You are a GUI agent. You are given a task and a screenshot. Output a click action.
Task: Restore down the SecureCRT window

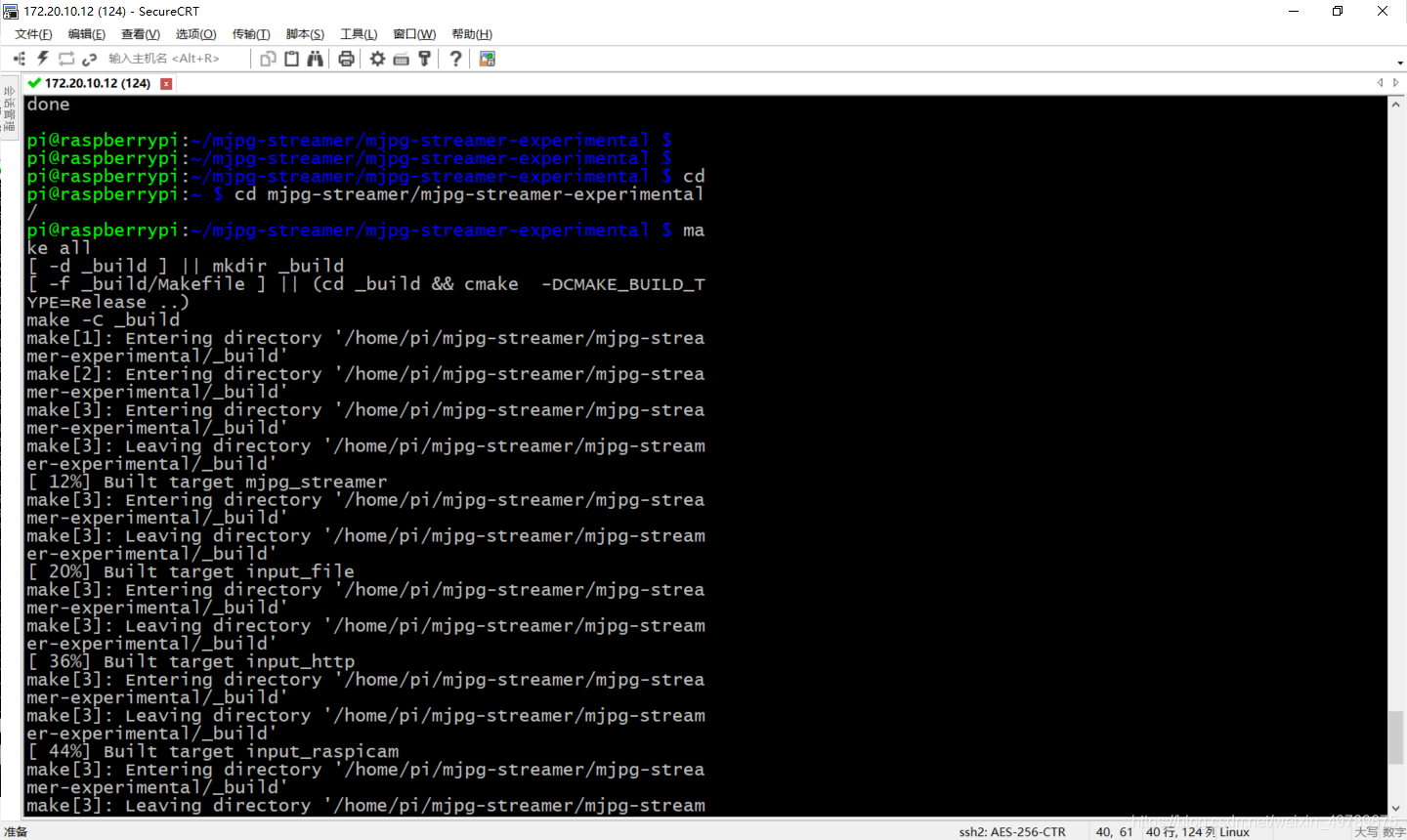(1338, 11)
